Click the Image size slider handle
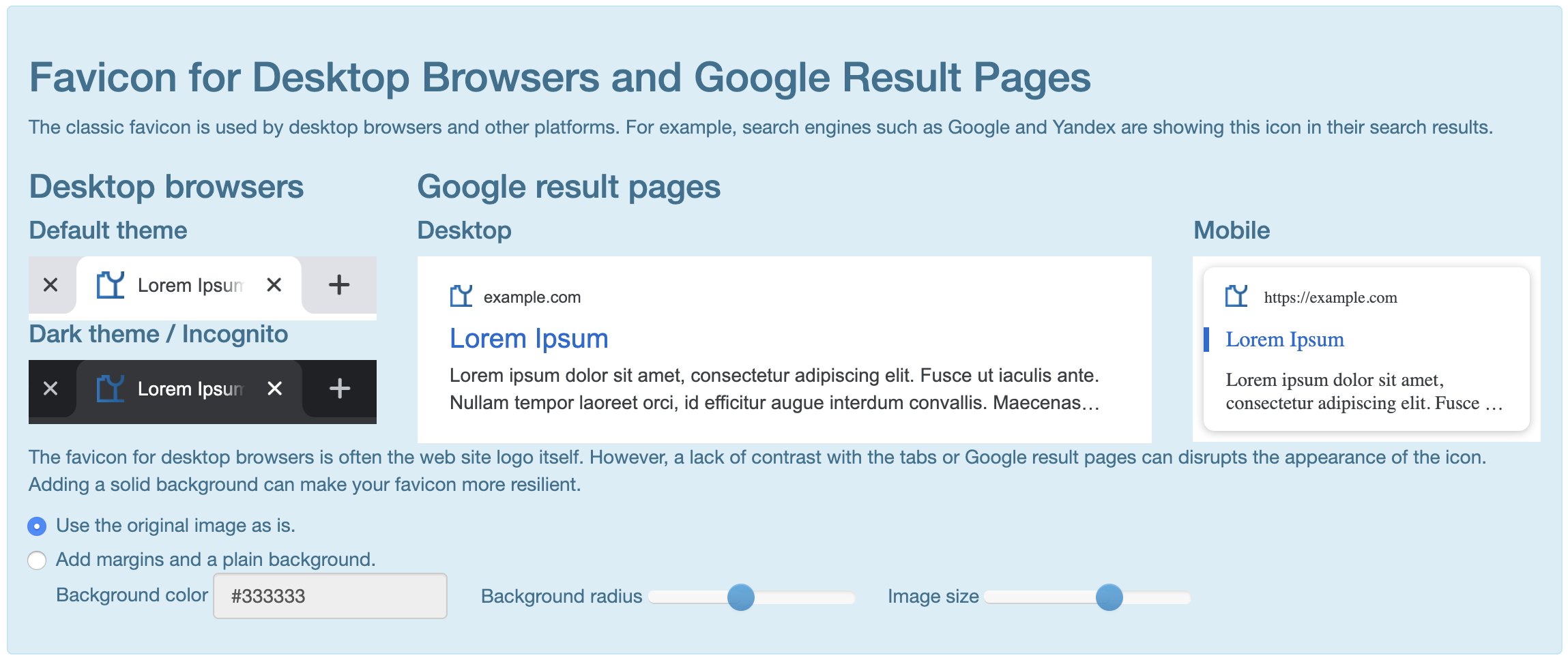 coord(1109,597)
